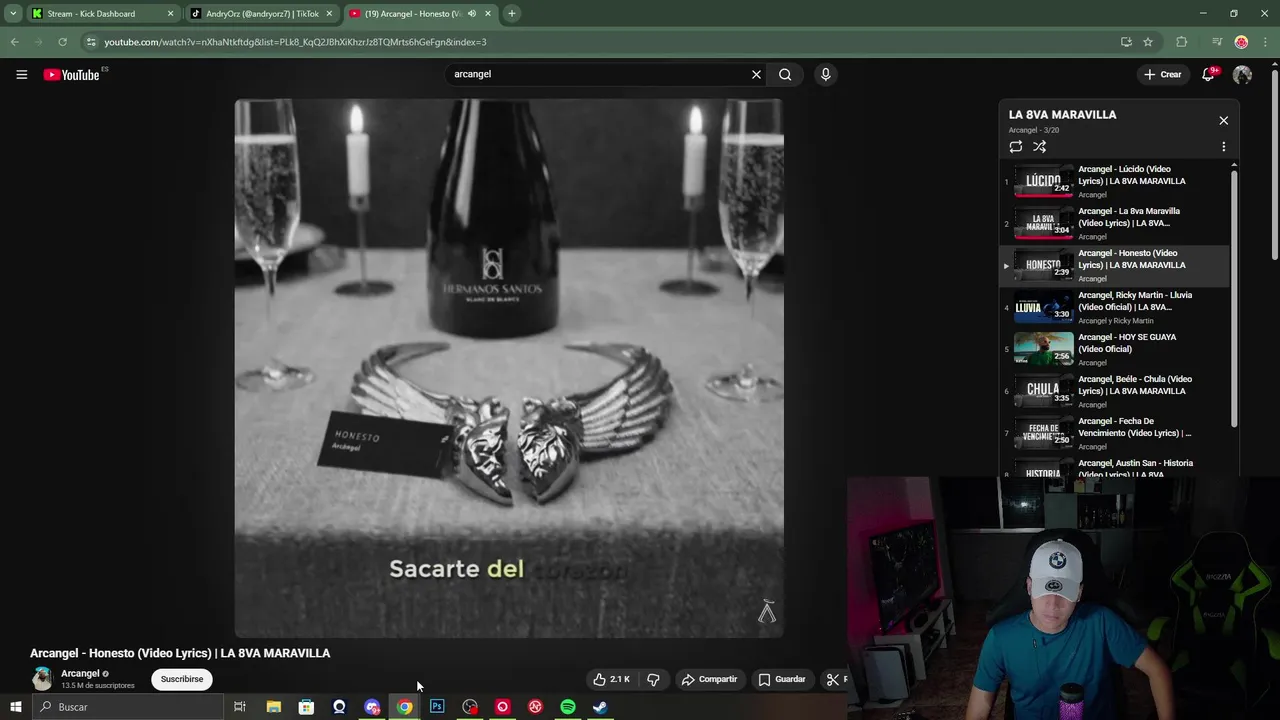Play Chula with Beéle video
Image resolution: width=1280 pixels, height=720 pixels.
coord(1116,391)
